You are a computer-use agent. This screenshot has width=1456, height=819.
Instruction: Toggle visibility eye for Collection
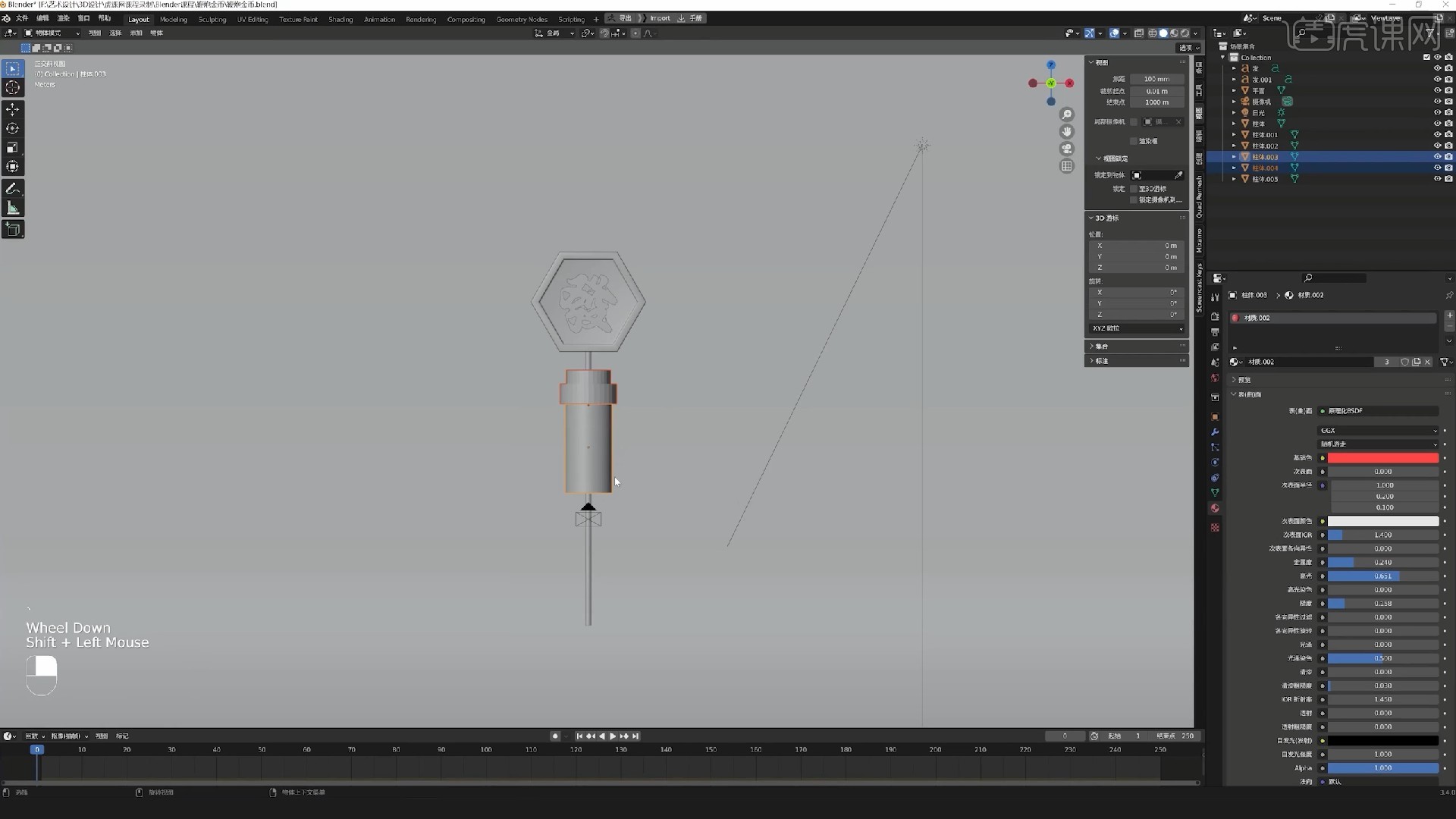1437,57
